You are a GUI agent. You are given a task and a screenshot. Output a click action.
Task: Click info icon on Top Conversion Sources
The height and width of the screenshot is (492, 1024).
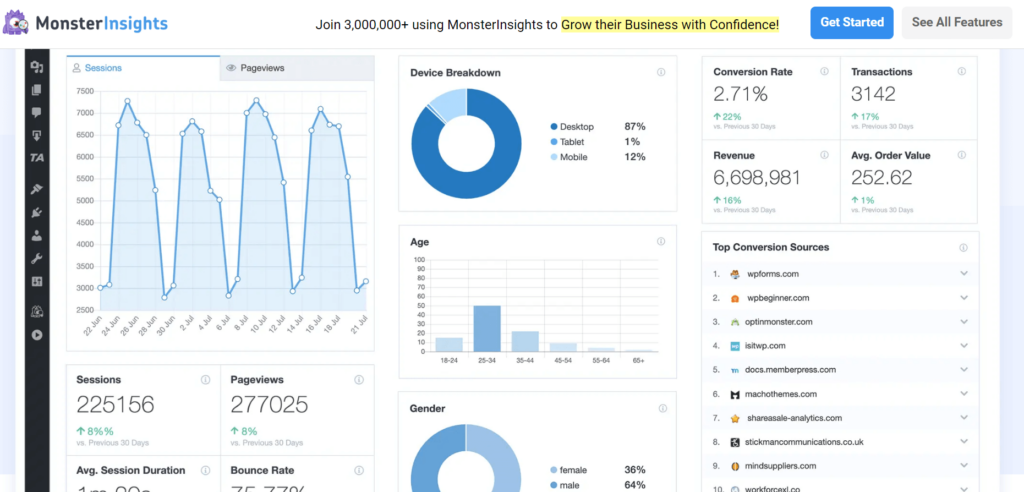(963, 248)
